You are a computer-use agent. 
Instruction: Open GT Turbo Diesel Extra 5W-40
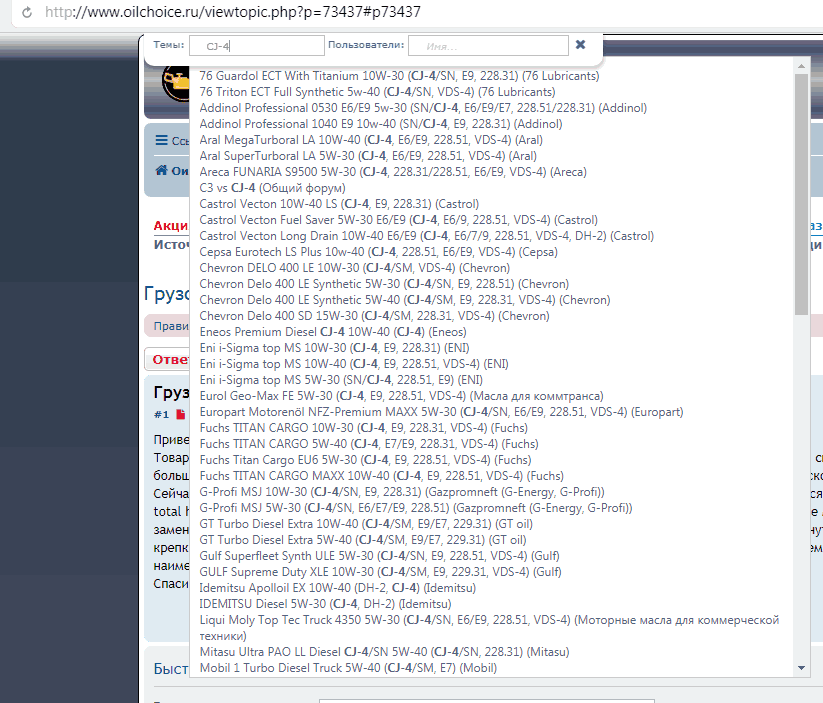(363, 540)
